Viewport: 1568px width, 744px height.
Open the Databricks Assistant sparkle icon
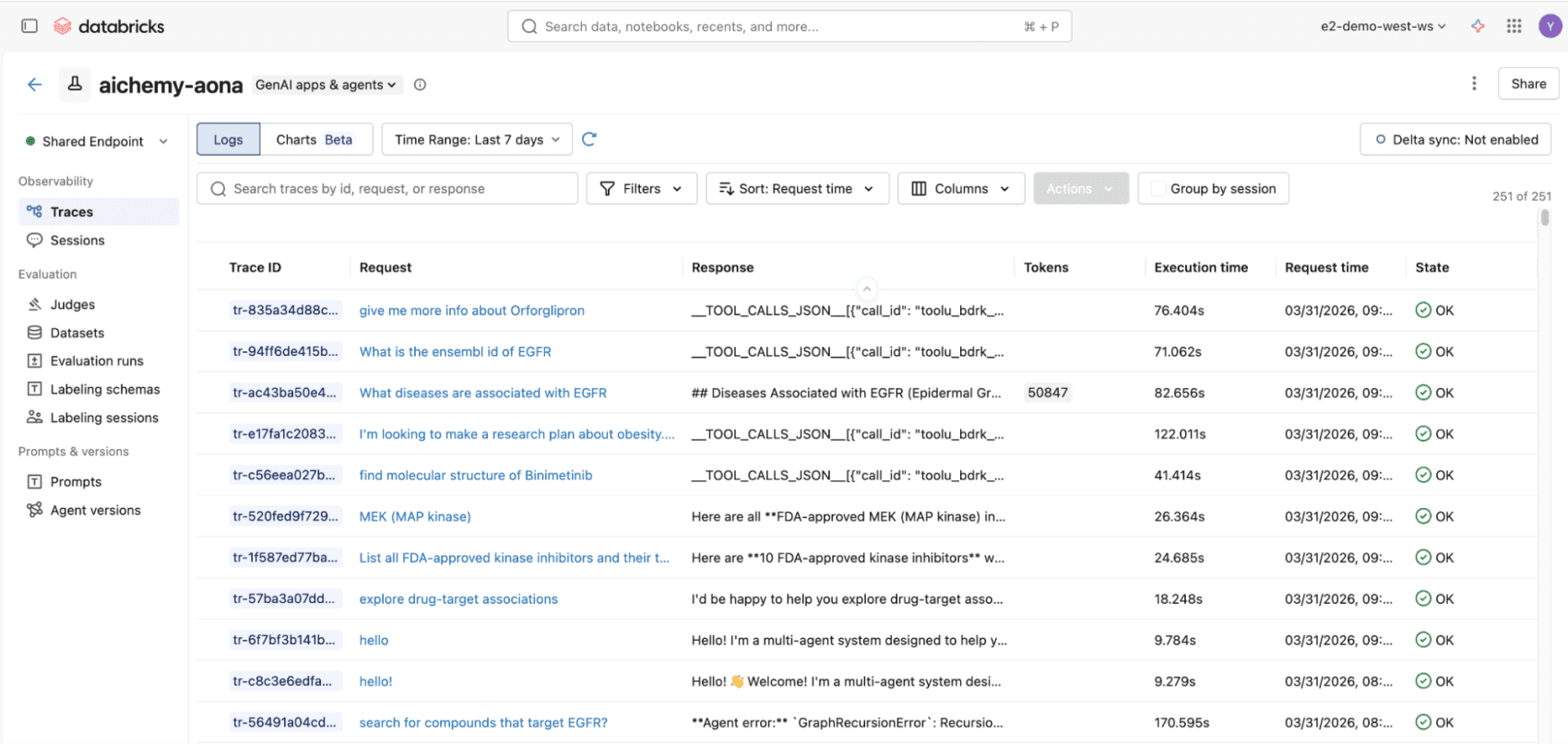pos(1478,26)
